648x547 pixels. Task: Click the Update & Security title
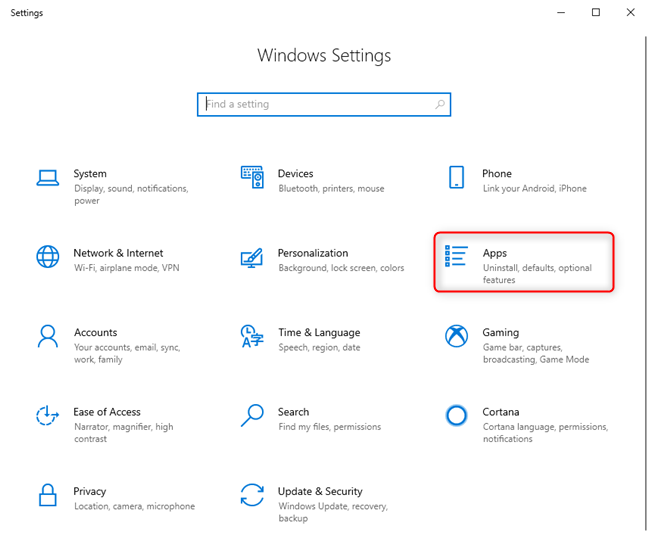[x=320, y=491]
